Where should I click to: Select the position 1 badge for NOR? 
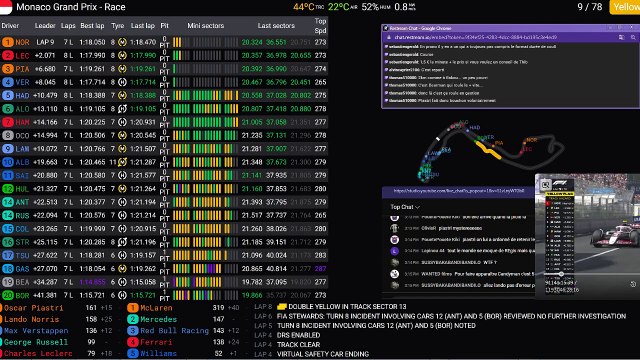tap(8, 42)
